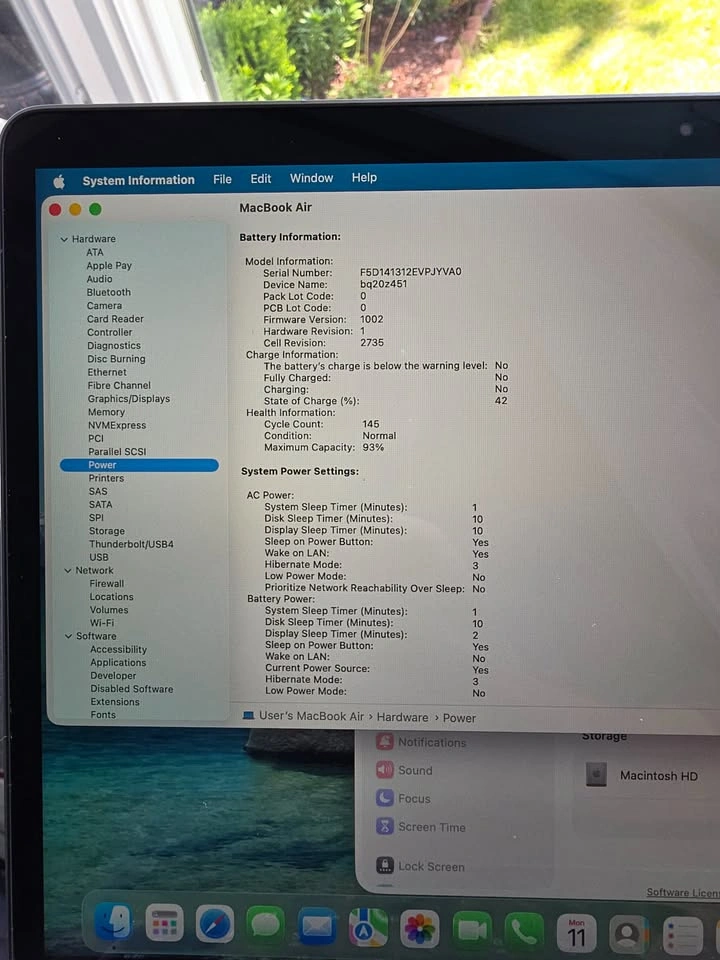Select Accessibility under Software

tap(118, 650)
